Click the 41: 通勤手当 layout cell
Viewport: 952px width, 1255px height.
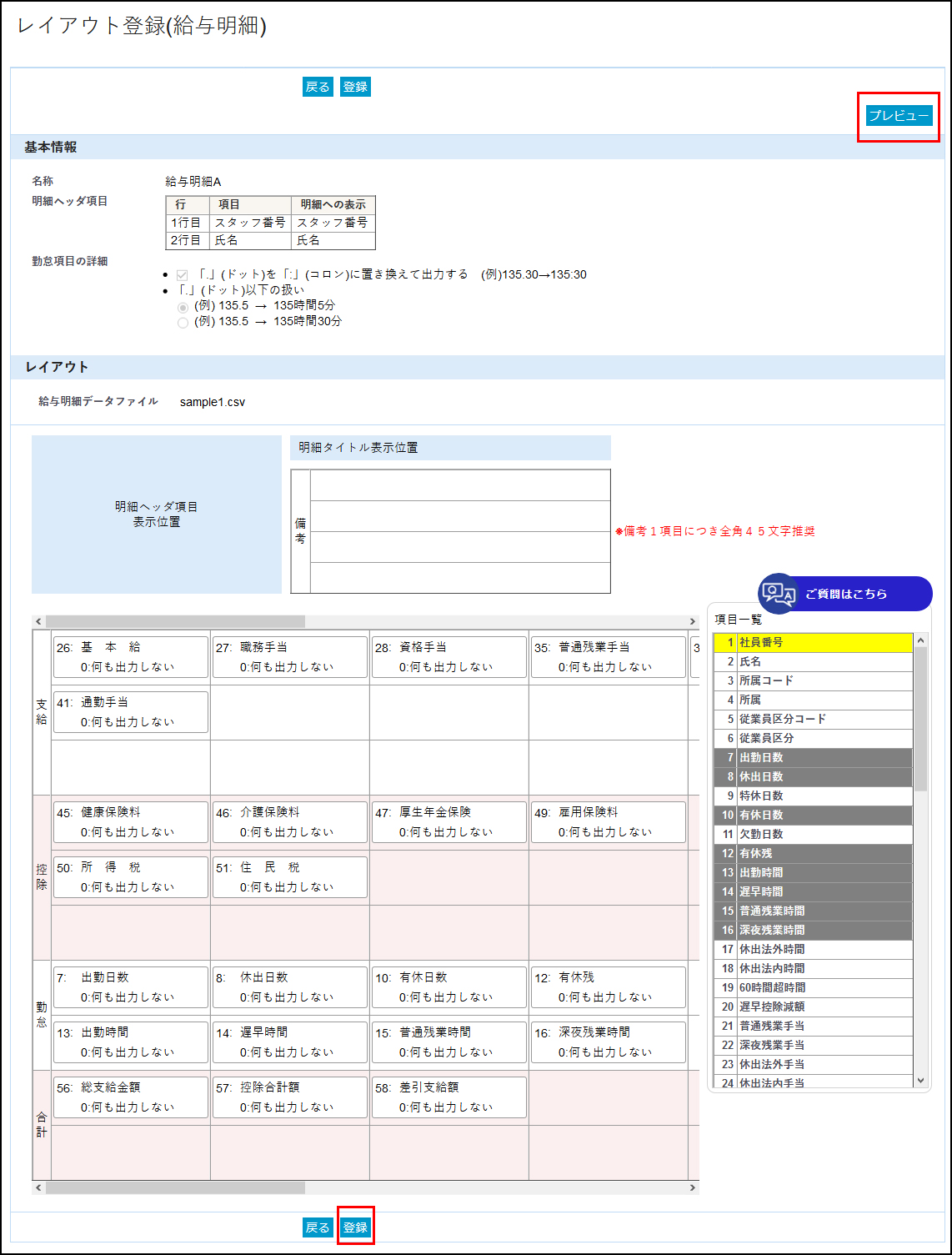(131, 712)
